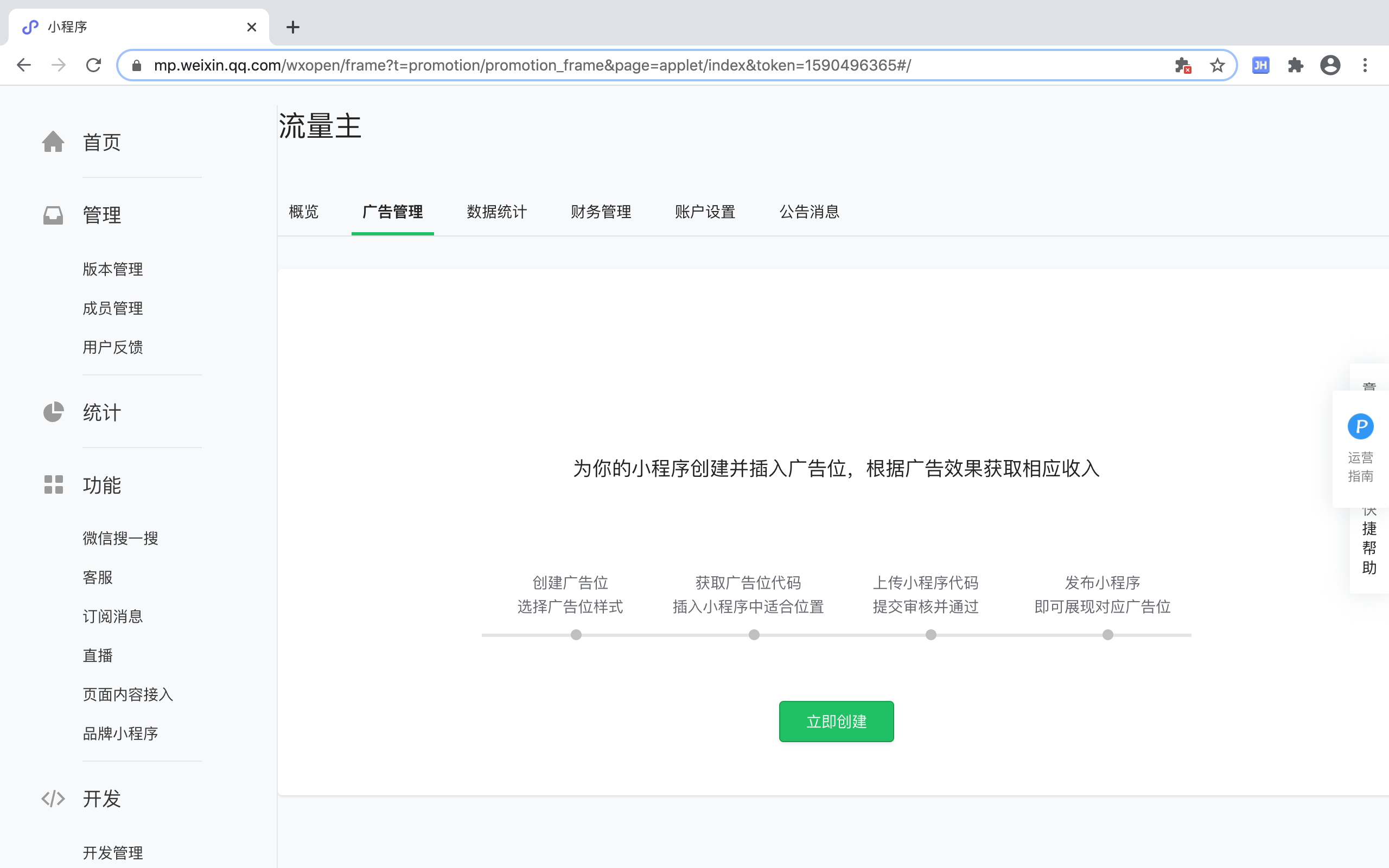Open the Chrome three-dot menu

[1365, 66]
